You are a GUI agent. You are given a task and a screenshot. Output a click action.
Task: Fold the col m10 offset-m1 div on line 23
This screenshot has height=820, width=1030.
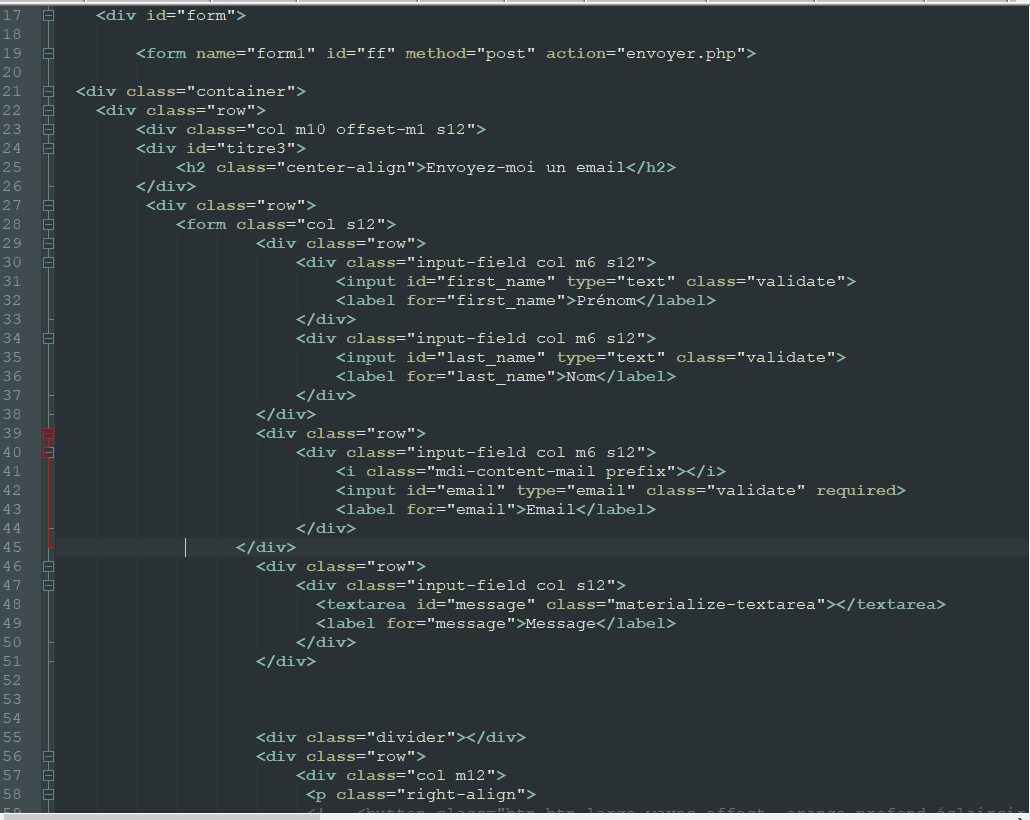pyautogui.click(x=49, y=129)
